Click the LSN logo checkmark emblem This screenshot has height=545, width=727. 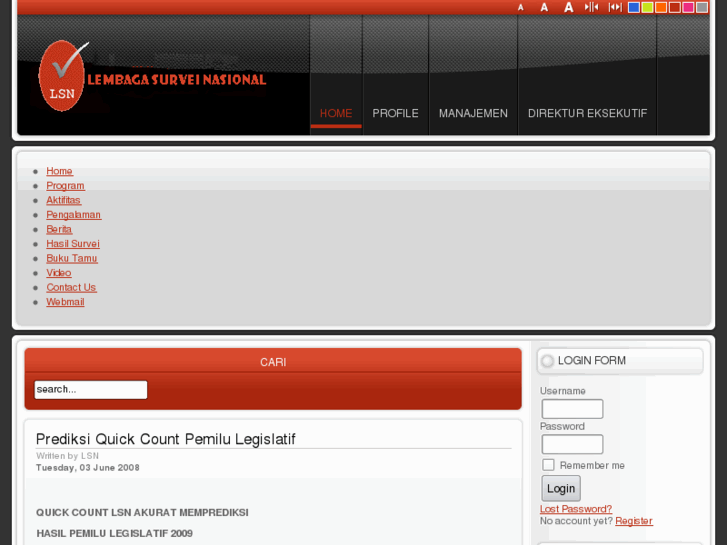[62, 76]
